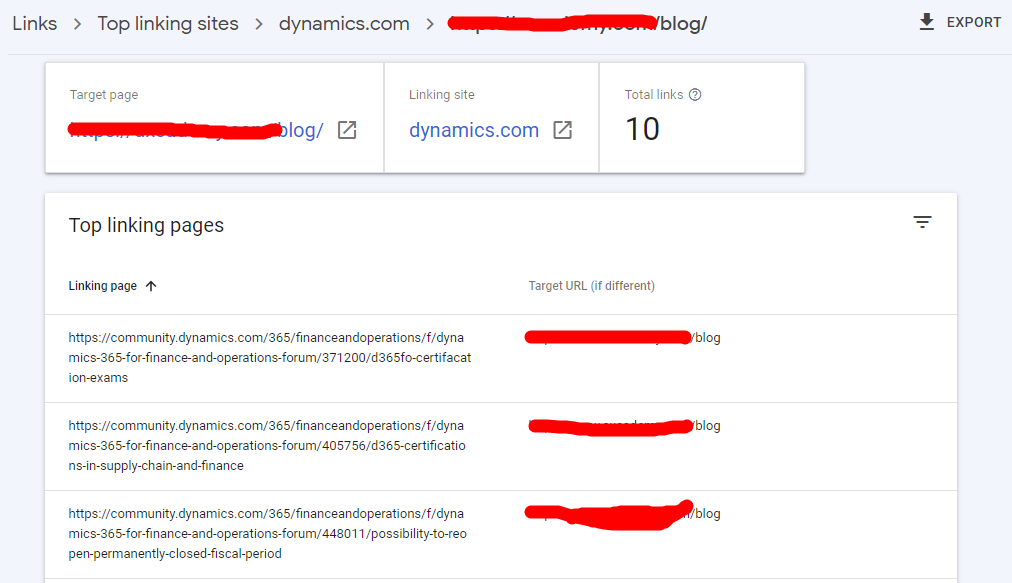Click target URL /blog in supply-chain-and-finance row

pyautogui.click(x=624, y=426)
